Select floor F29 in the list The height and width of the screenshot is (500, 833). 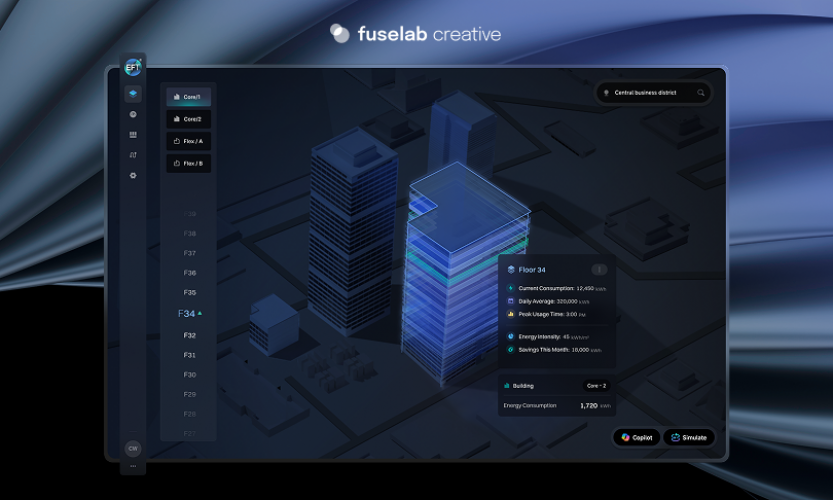(x=190, y=394)
